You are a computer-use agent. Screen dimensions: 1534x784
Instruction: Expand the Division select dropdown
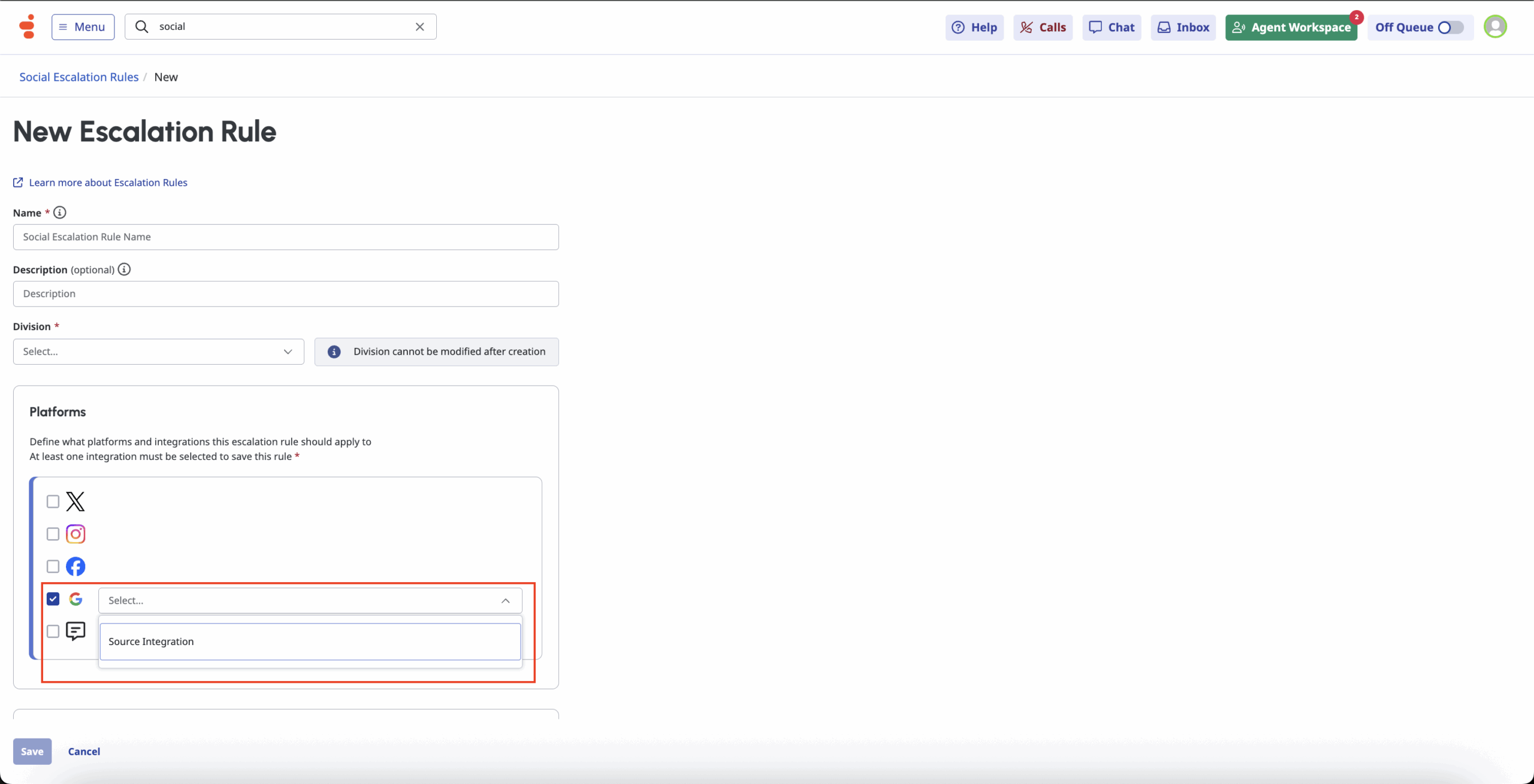pyautogui.click(x=158, y=352)
